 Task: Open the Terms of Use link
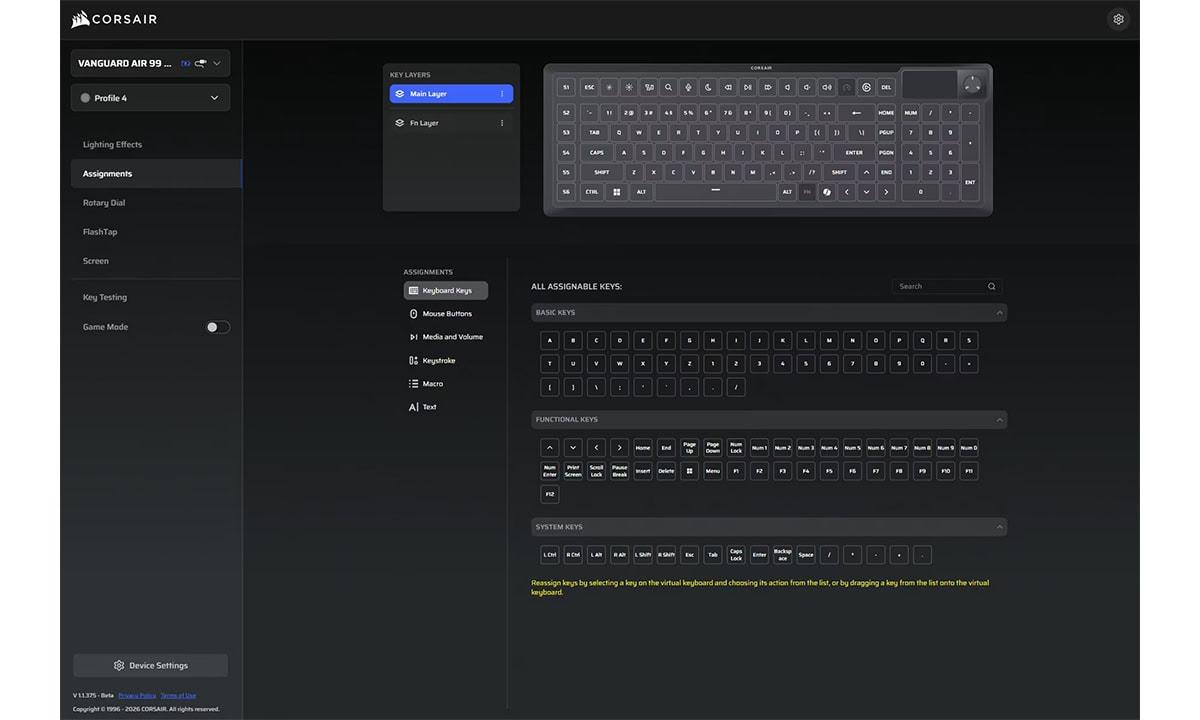click(x=178, y=695)
